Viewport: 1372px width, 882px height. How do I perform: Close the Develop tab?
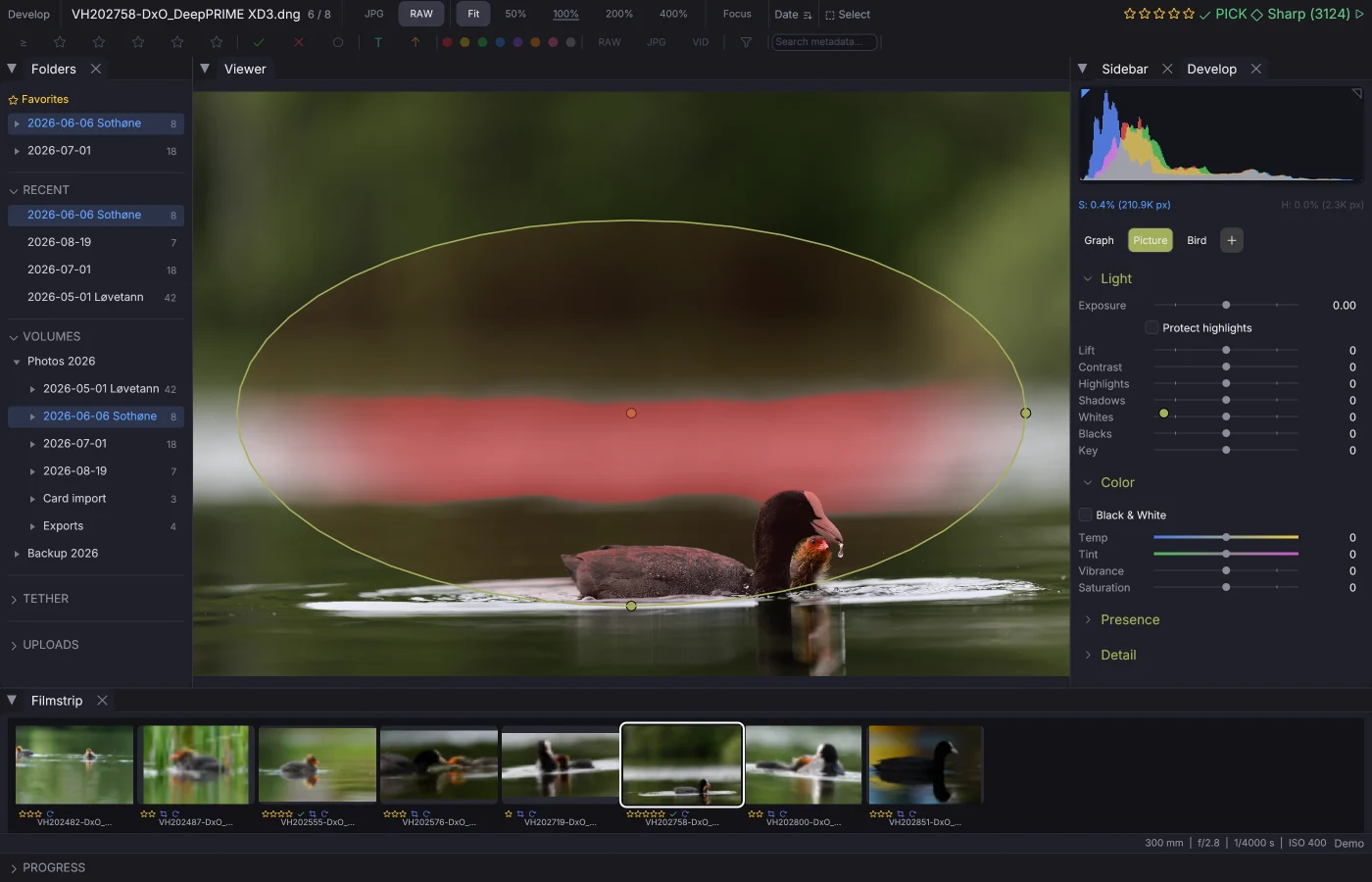point(1255,69)
